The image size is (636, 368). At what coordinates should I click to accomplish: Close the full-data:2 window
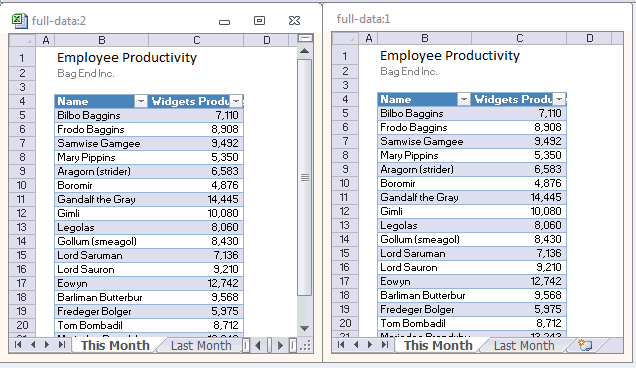tap(294, 21)
